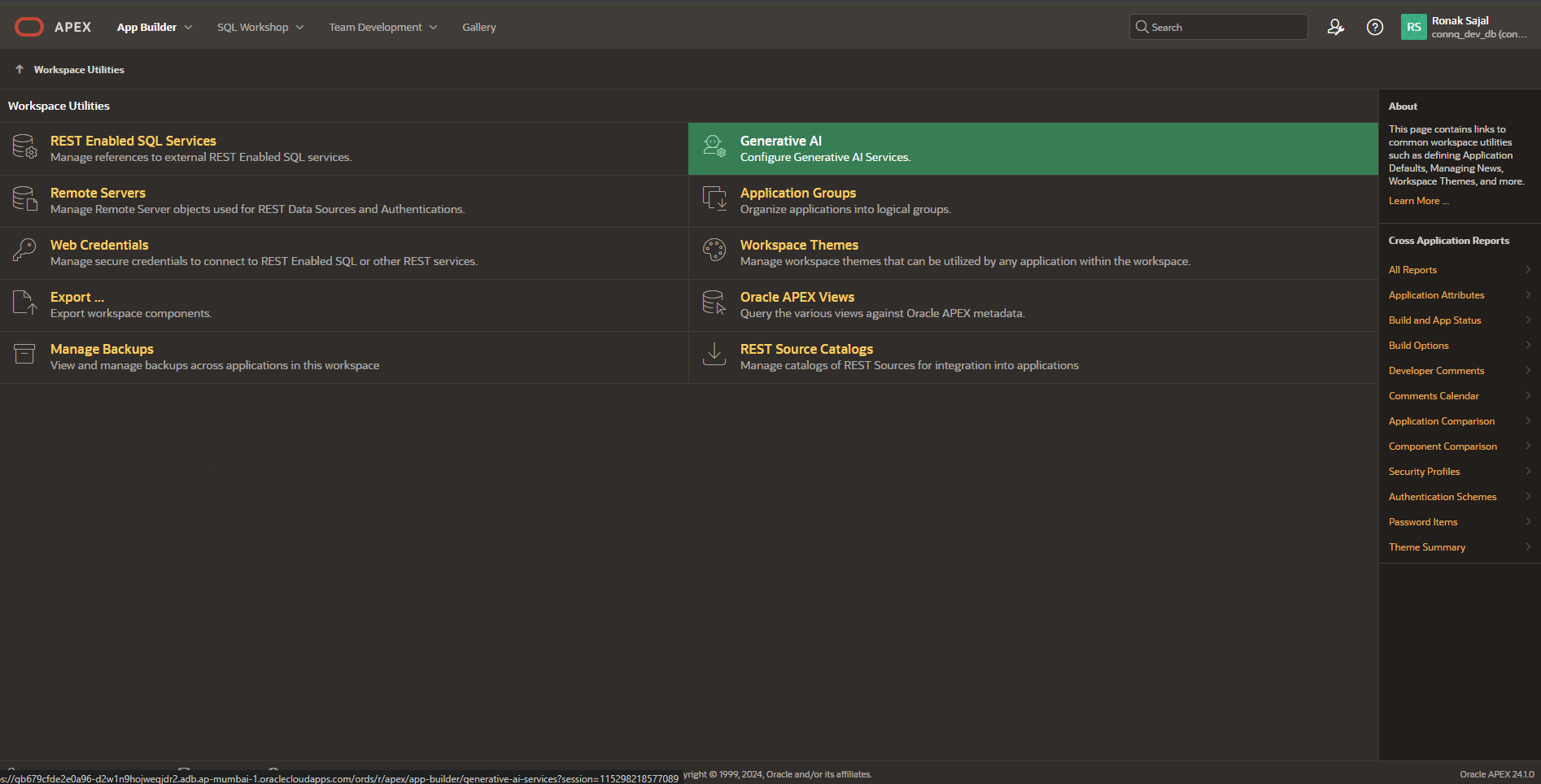
Task: Click the REST Enabled SQL Services icon
Action: 24,147
